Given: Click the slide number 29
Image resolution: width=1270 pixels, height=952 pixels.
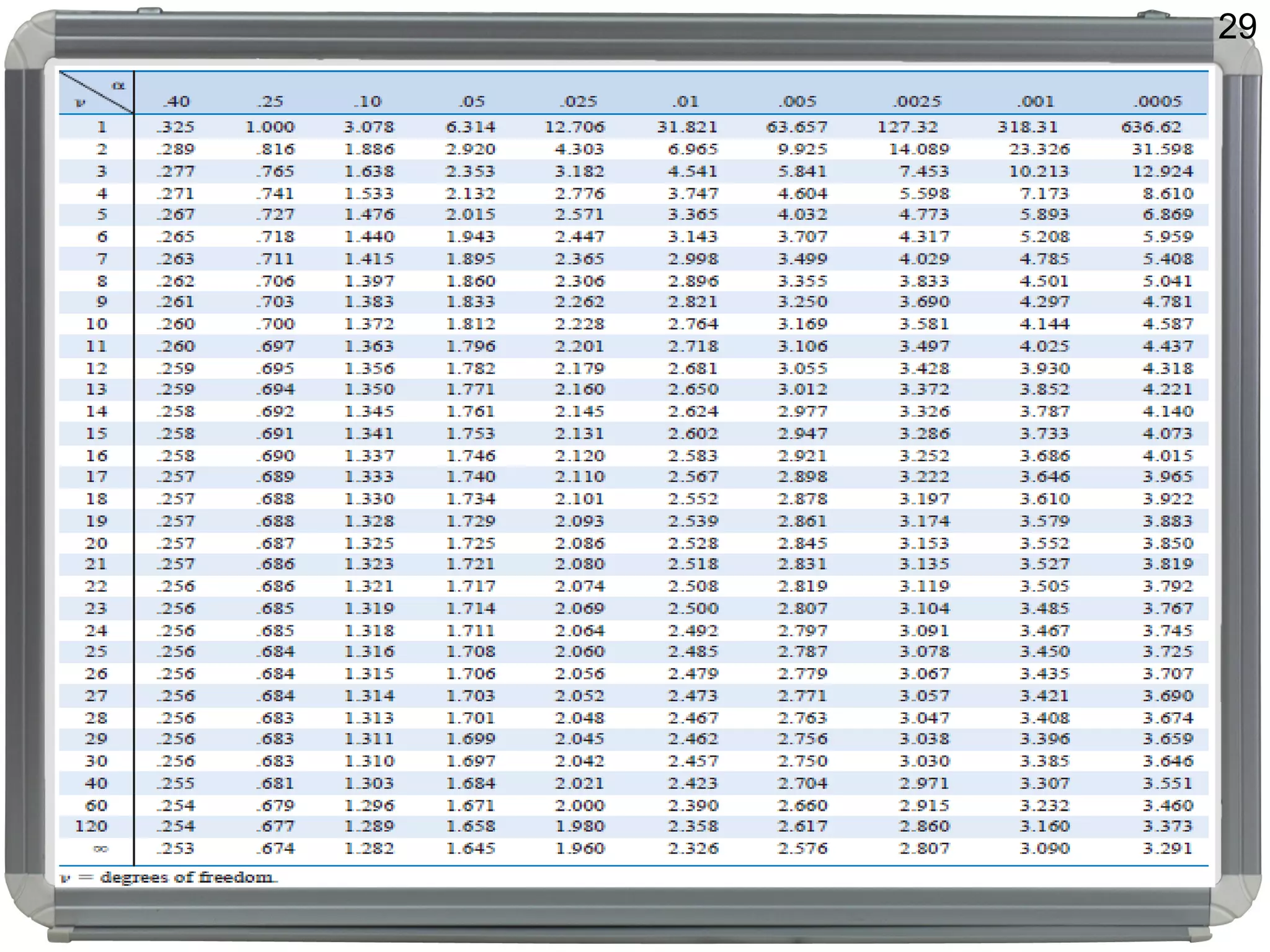Looking at the screenshot, I should click(x=1237, y=27).
